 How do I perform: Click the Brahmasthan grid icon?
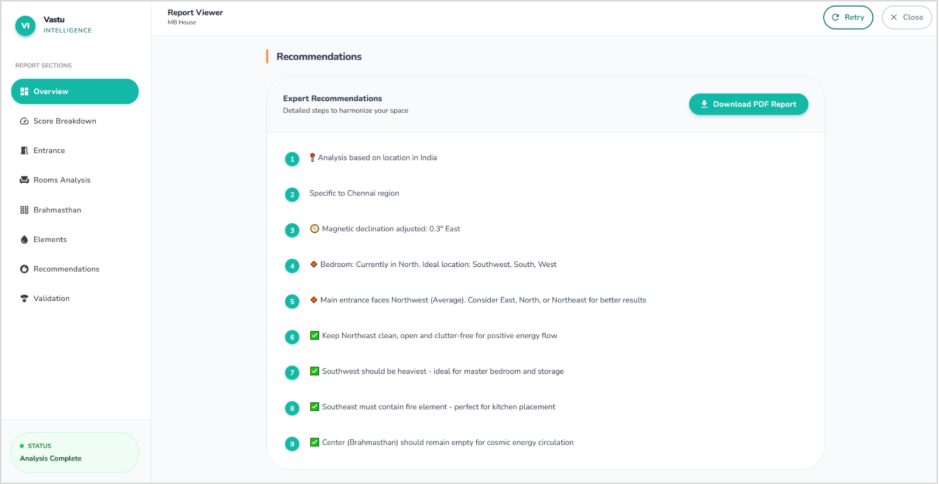coord(24,210)
